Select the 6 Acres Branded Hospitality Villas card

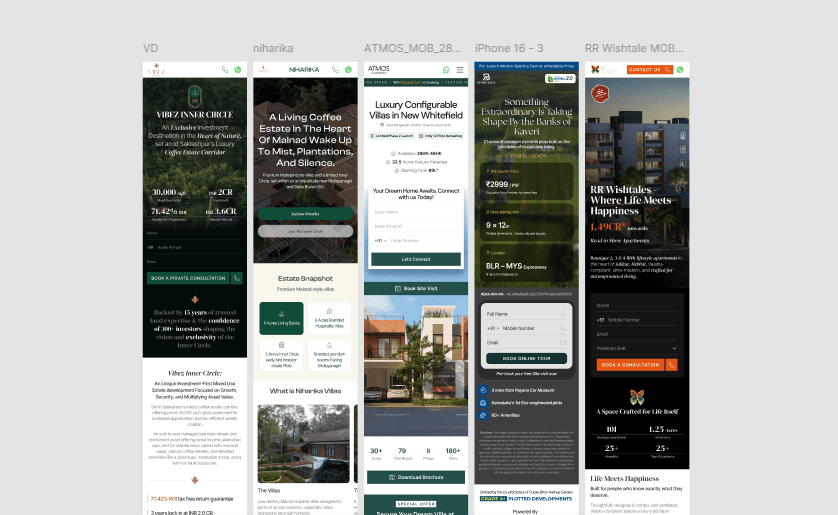coord(329,318)
